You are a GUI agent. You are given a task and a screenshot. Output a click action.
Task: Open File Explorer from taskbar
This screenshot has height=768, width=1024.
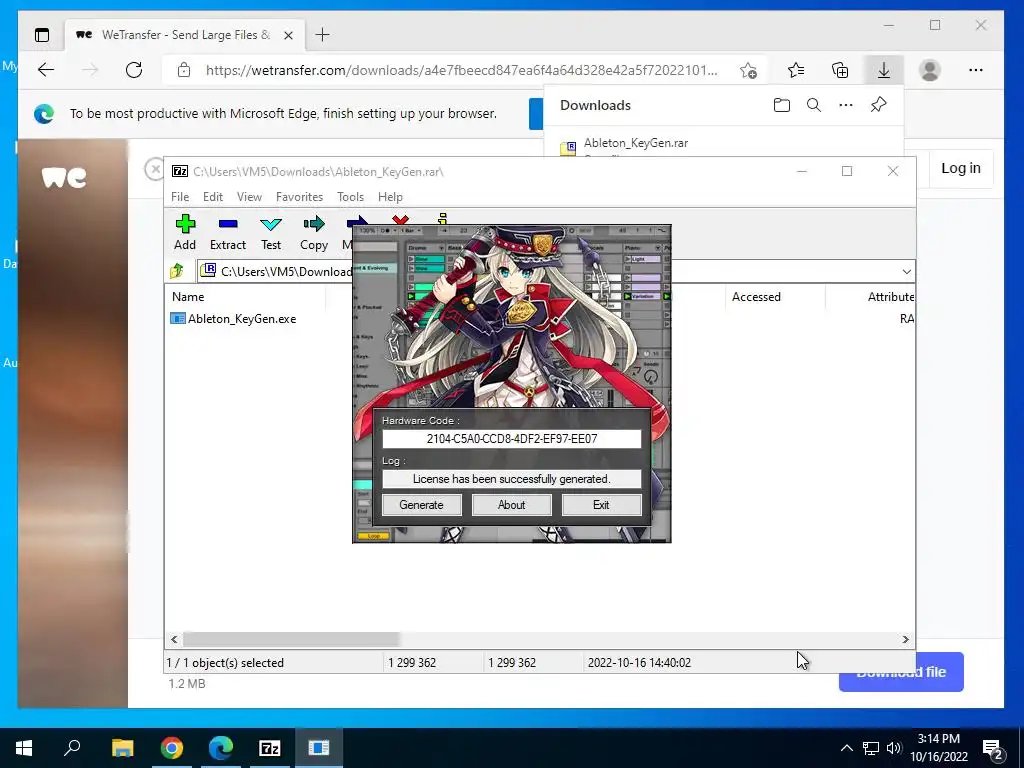(122, 748)
